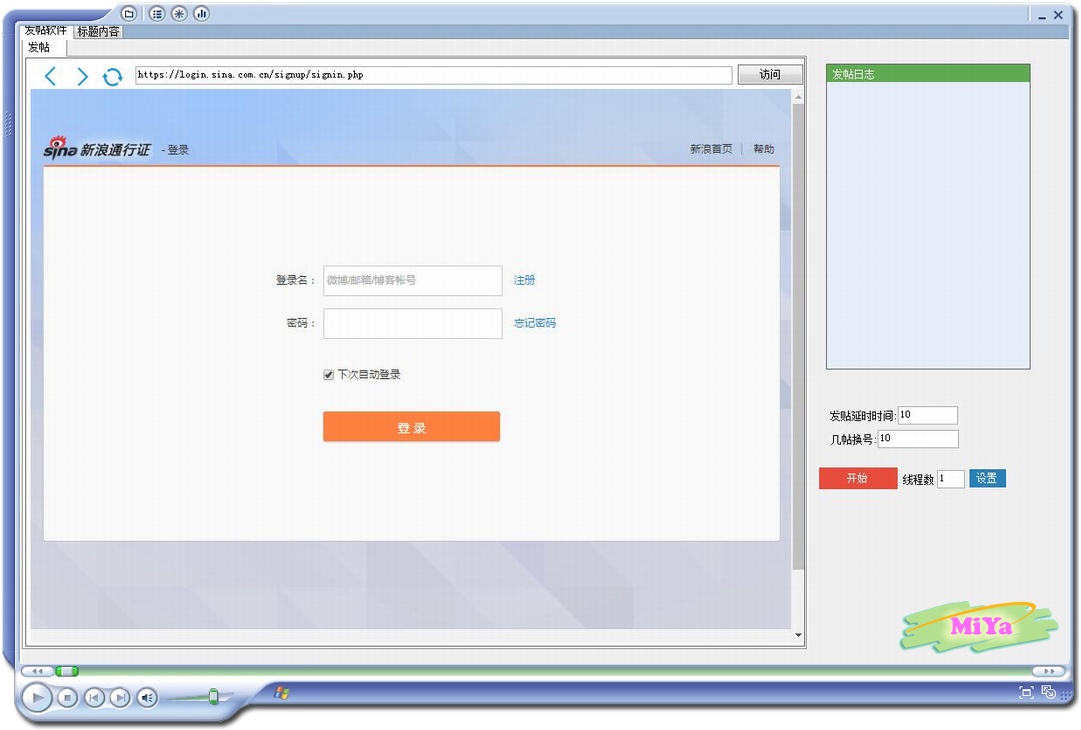Focus the 几帖换号 input field
Viewport: 1081px width, 730px height.
click(x=918, y=438)
